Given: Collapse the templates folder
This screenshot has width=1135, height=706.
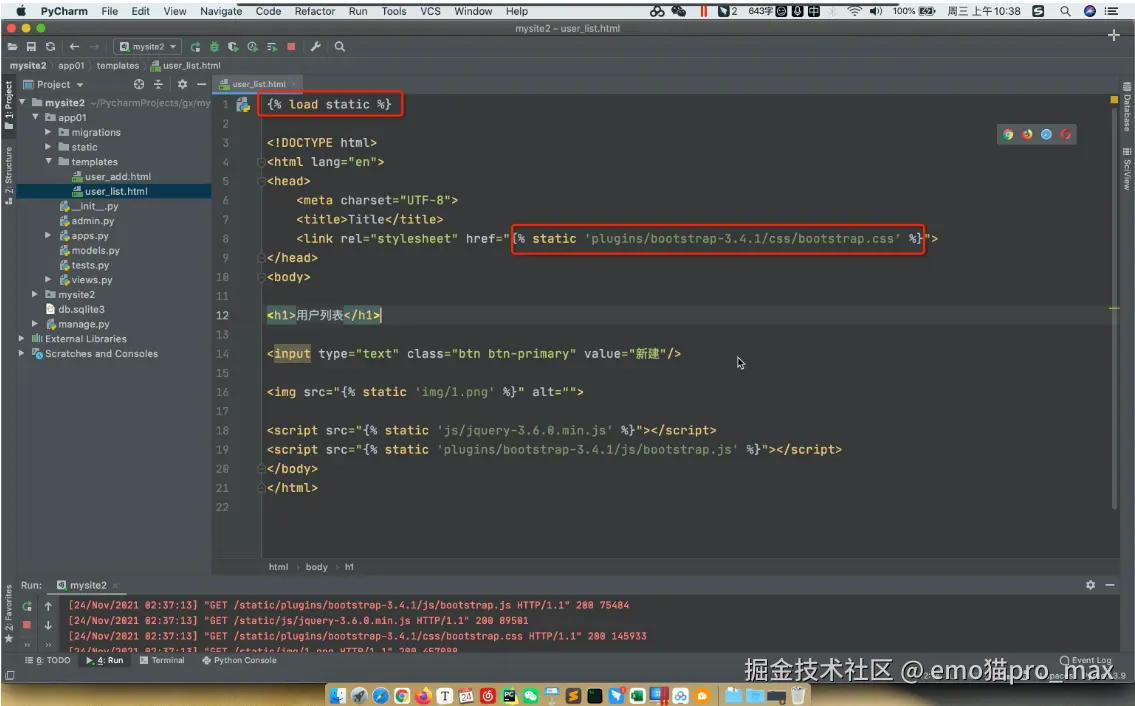Looking at the screenshot, I should click(x=48, y=161).
